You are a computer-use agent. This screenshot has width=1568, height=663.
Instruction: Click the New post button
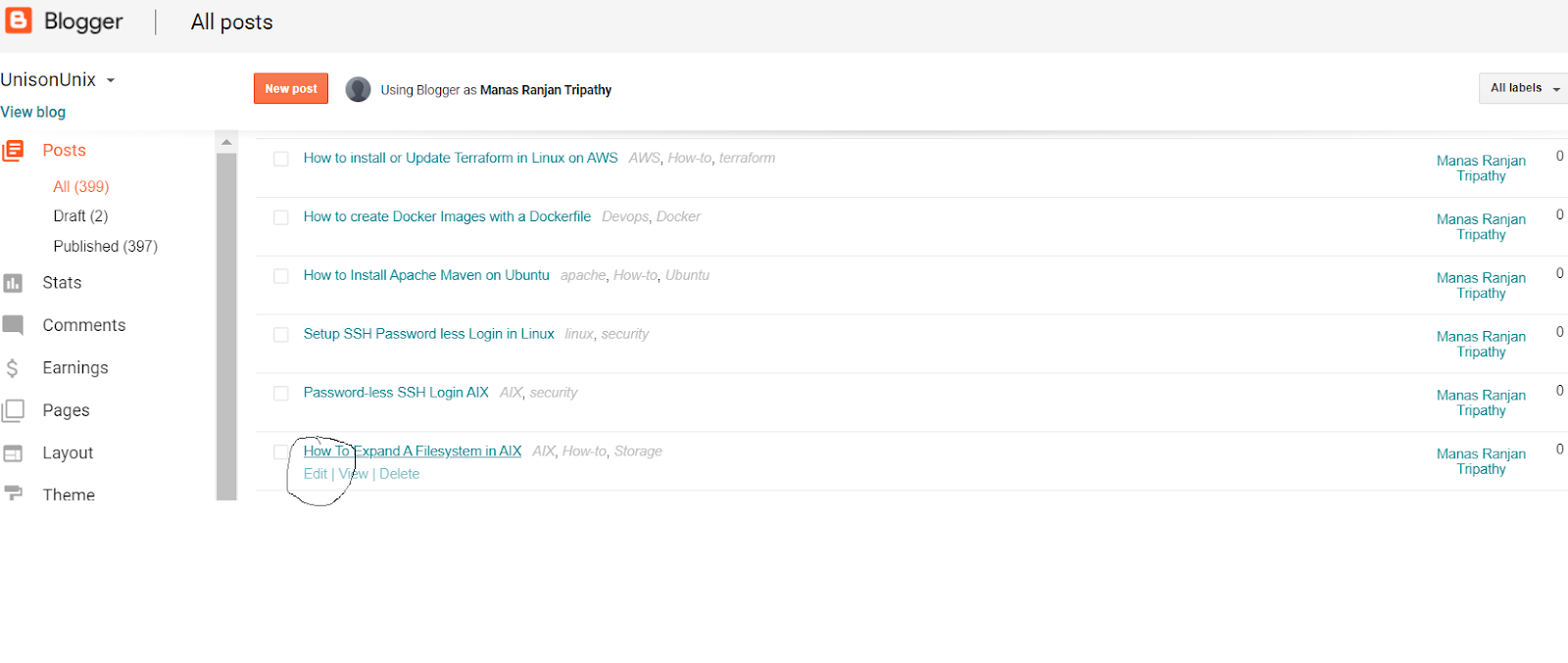click(291, 88)
